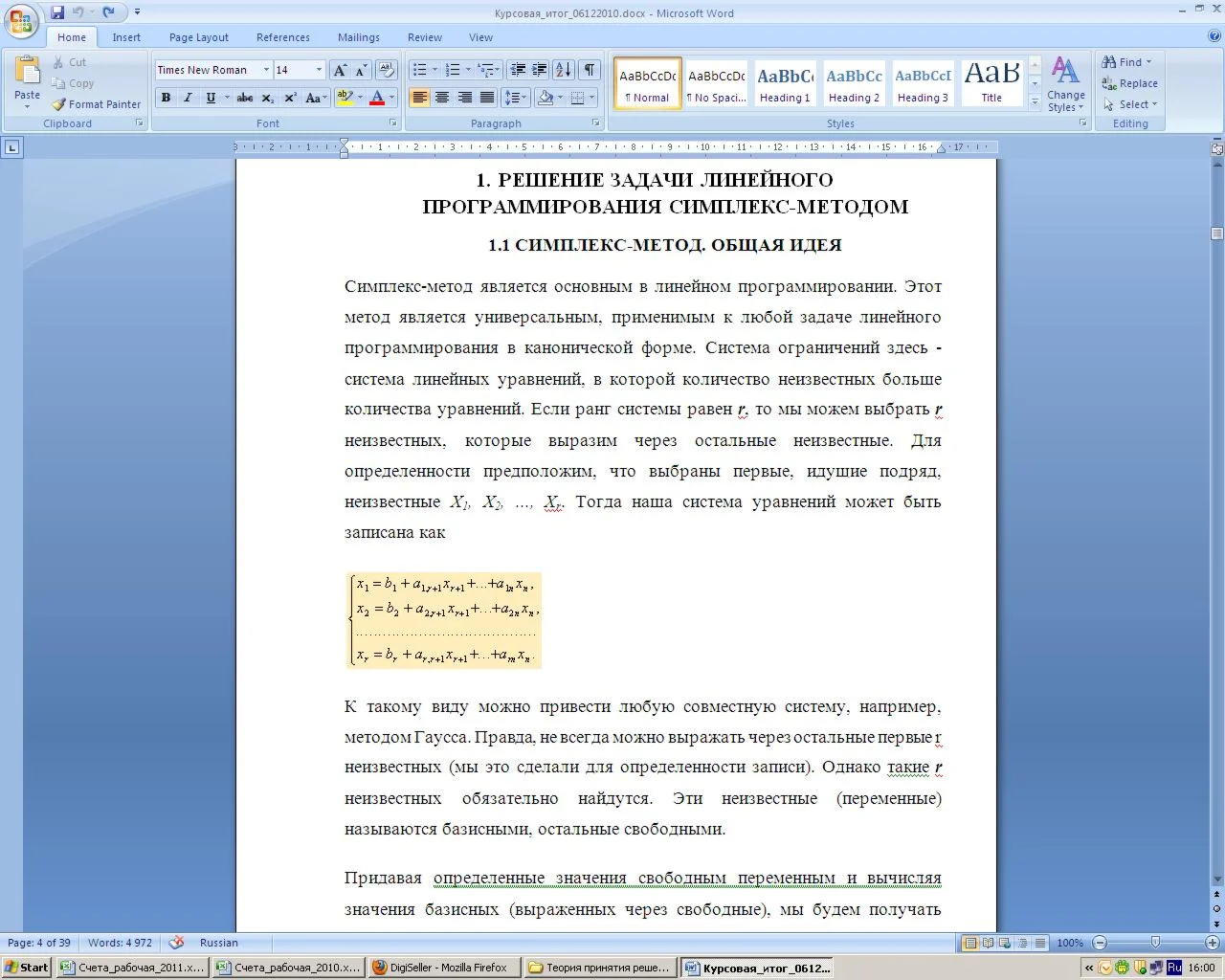The image size is (1225, 980).
Task: Open the Clipboard pane launcher
Action: (140, 123)
